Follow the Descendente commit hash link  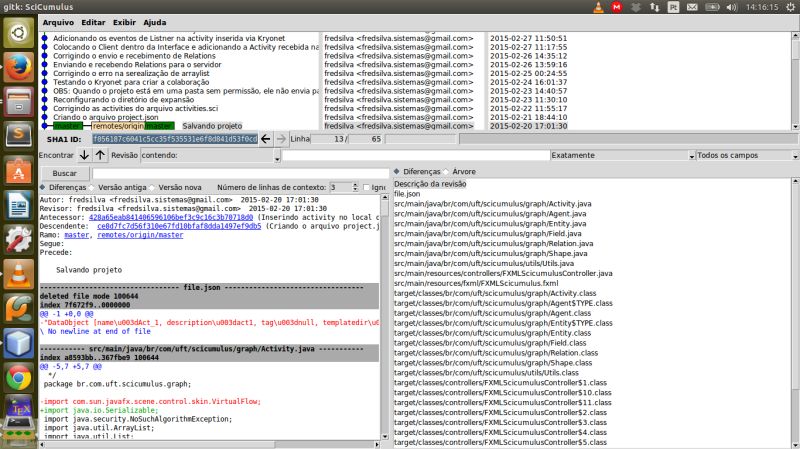(x=179, y=226)
